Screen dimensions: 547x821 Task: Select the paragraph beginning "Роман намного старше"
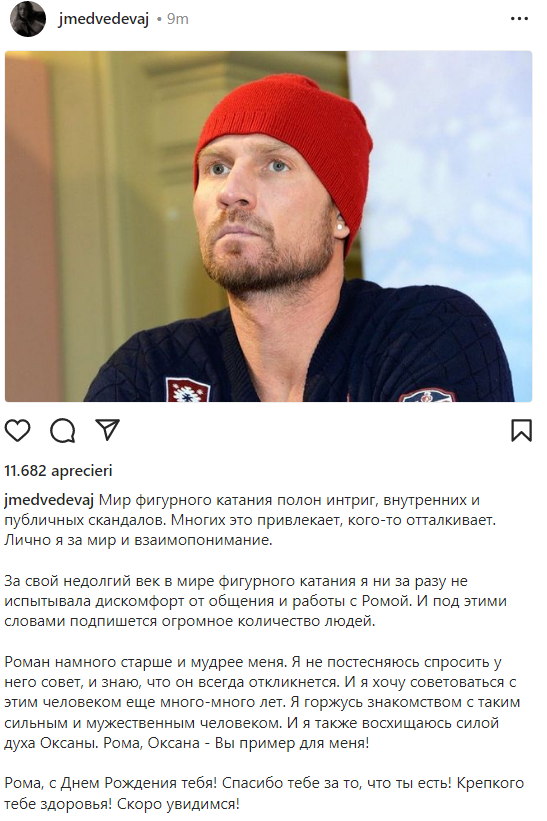[x=262, y=703]
